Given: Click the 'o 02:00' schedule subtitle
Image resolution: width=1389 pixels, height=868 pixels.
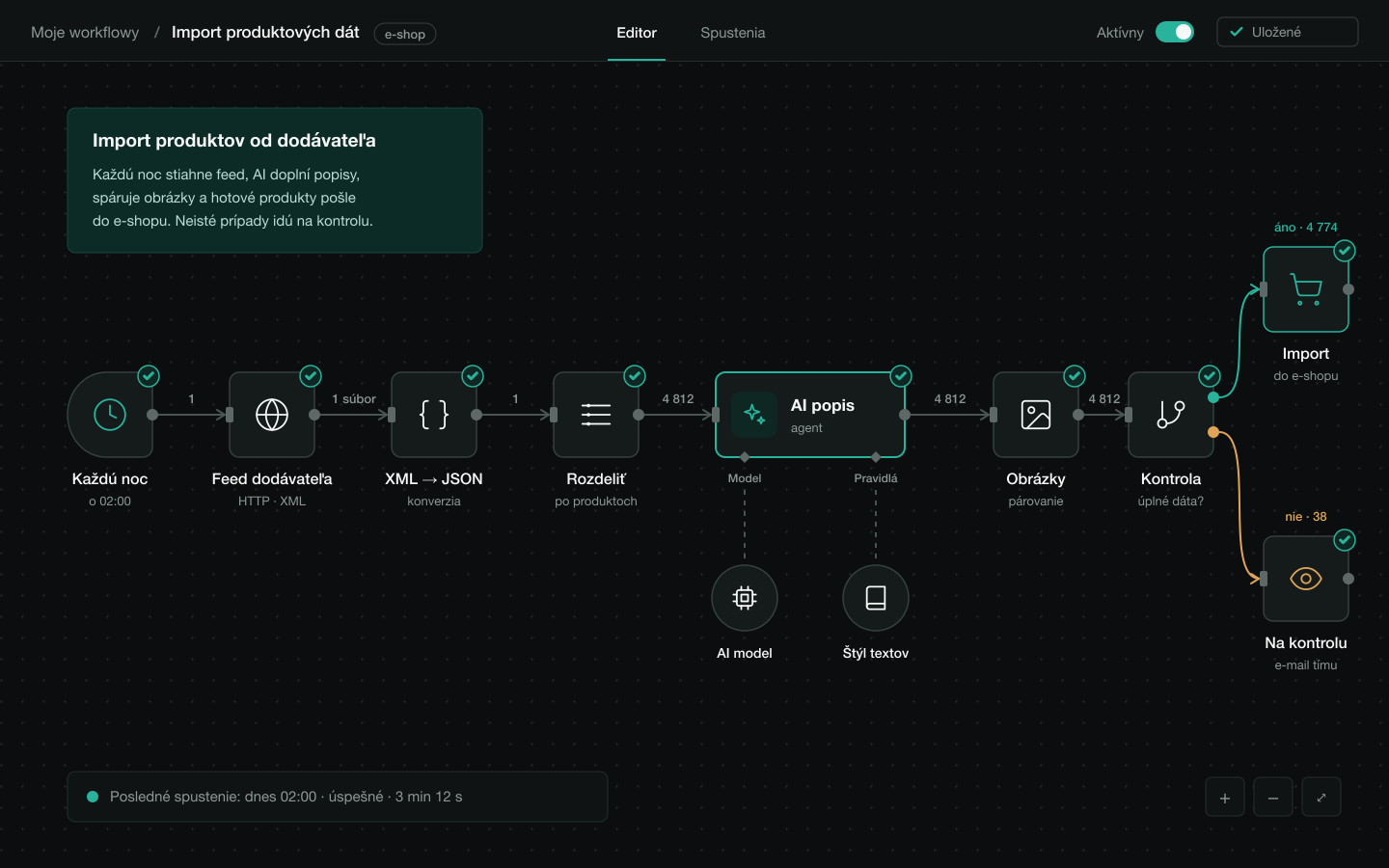Looking at the screenshot, I should [110, 502].
